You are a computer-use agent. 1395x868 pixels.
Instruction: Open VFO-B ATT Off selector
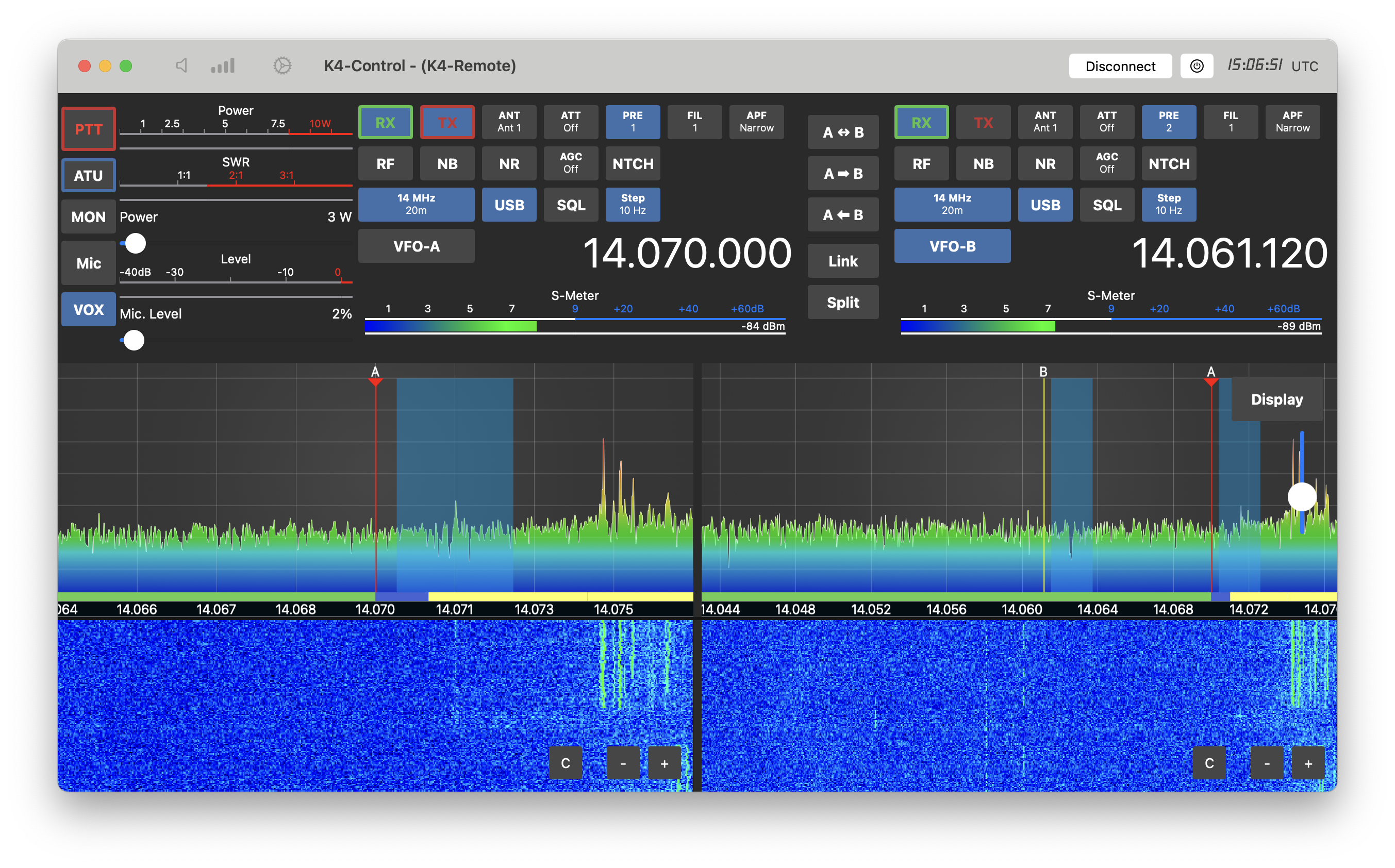tap(1107, 122)
